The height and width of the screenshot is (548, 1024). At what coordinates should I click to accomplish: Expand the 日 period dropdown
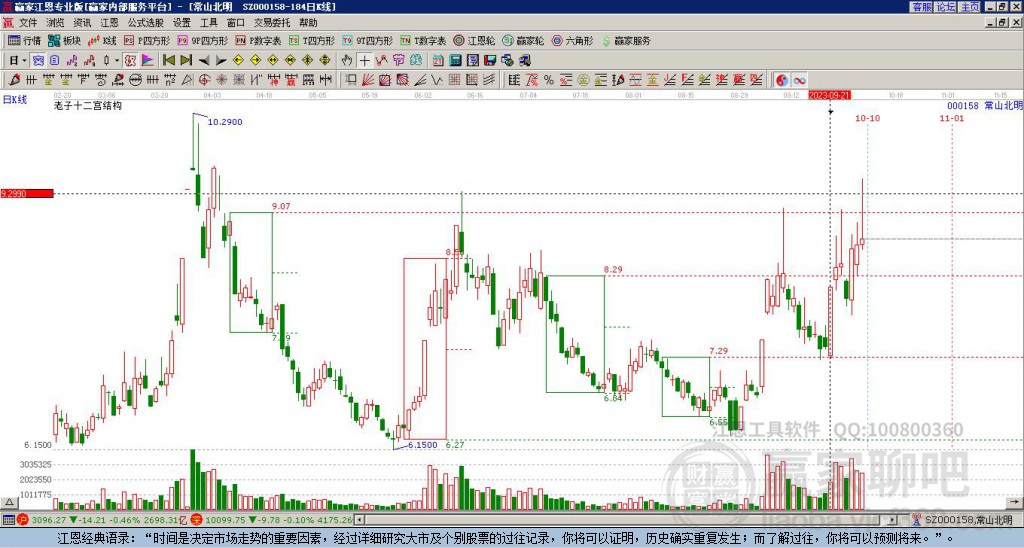pos(24,61)
